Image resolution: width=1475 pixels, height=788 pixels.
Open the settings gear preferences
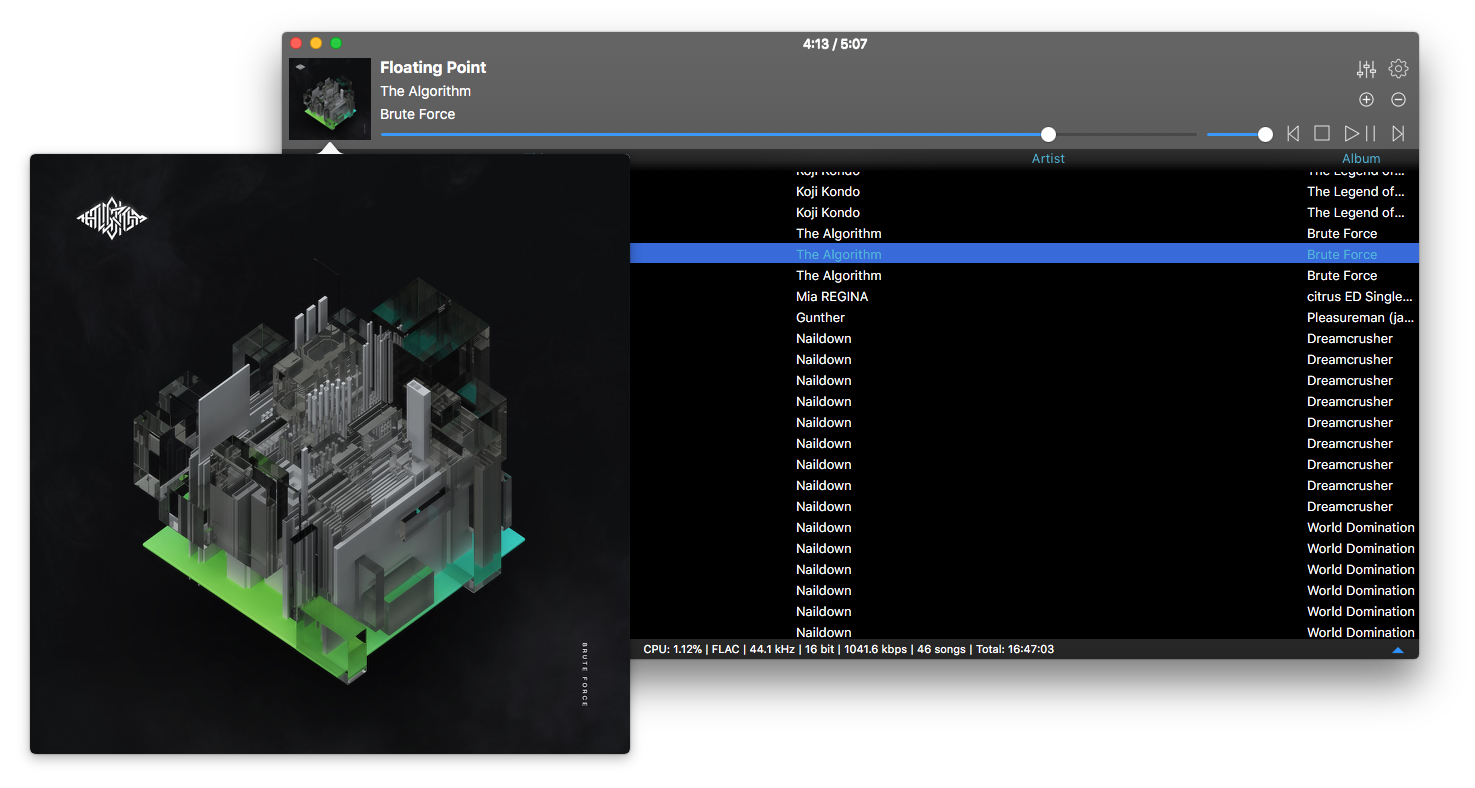pos(1398,69)
